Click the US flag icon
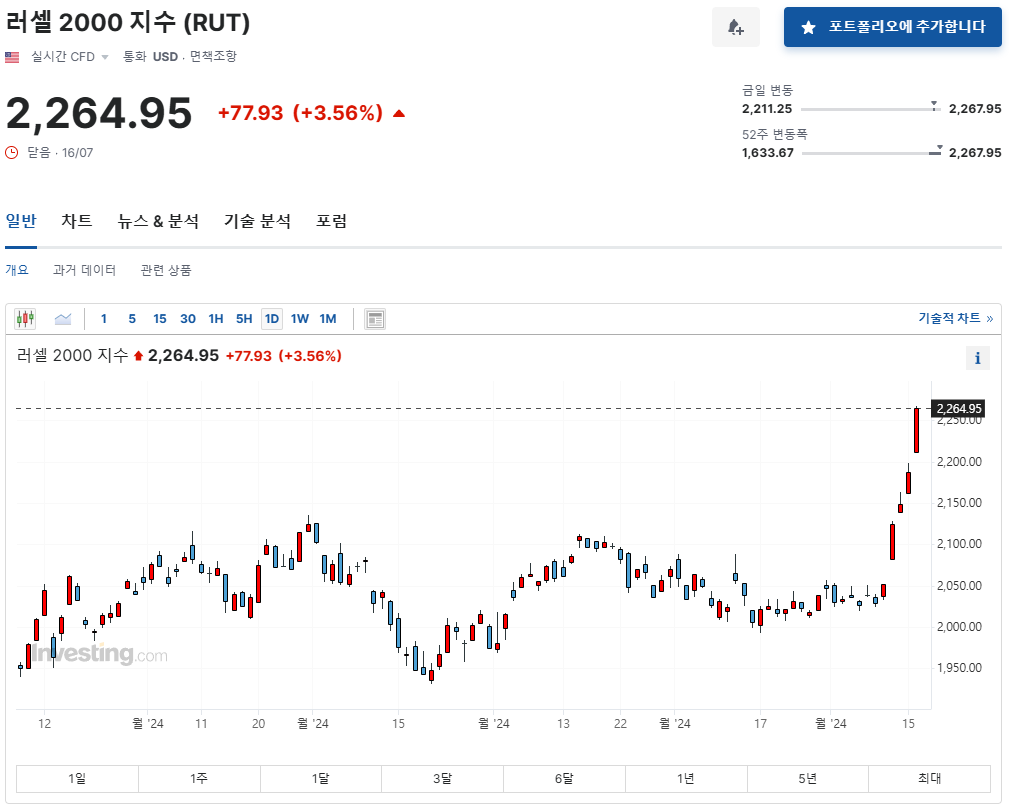Viewport: 1009px width, 807px height. point(12,57)
